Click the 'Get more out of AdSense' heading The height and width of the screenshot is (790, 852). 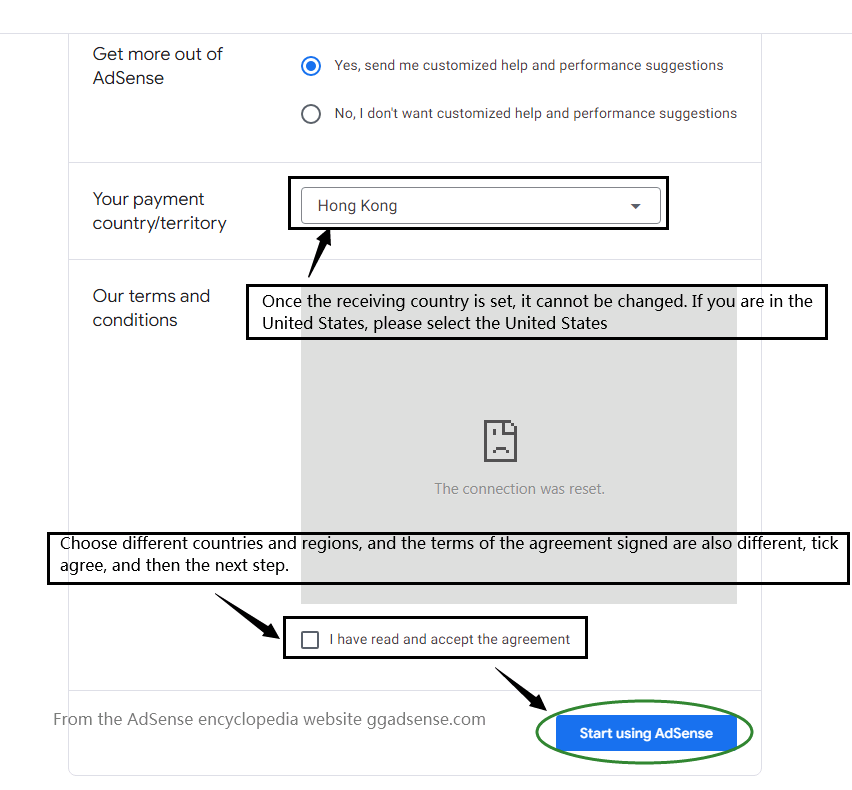point(158,66)
